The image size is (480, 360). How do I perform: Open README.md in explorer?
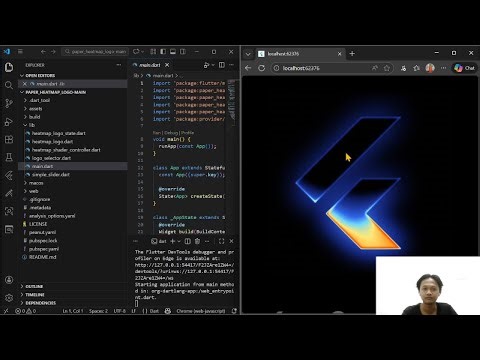(42, 257)
